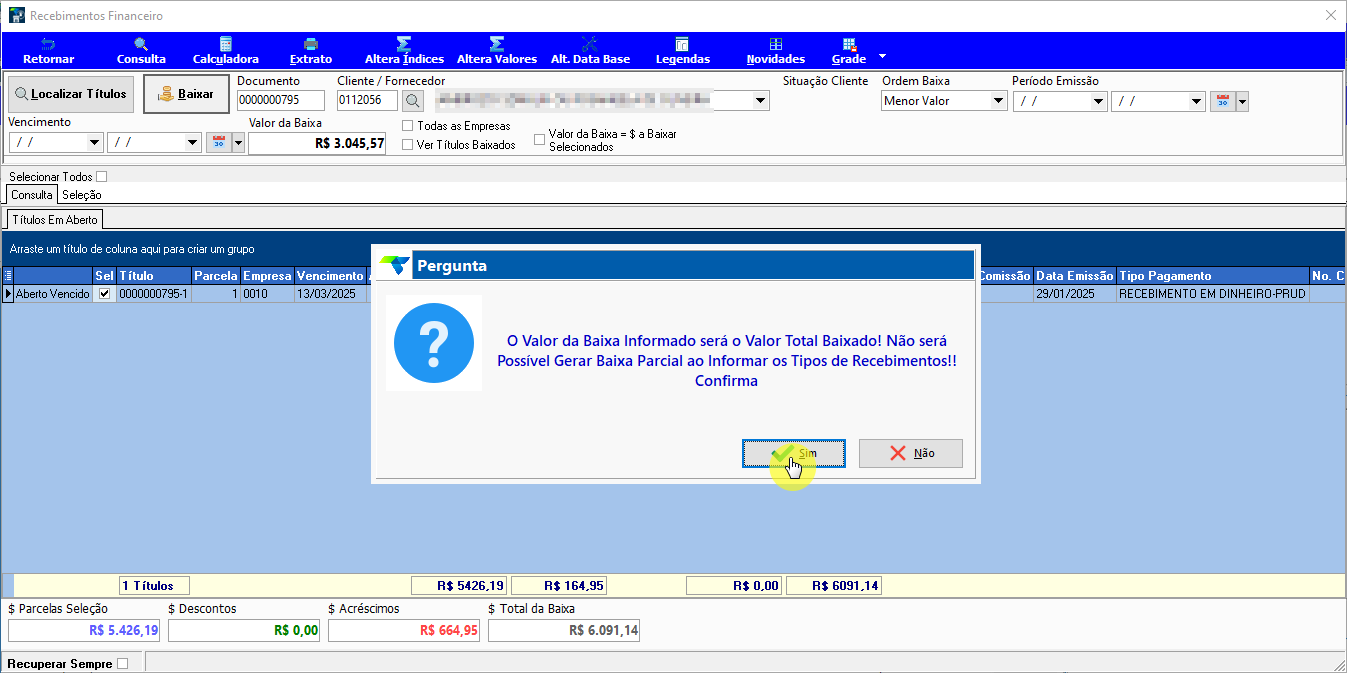
Task: Click the footer total R$ 6091,14
Action: pyautogui.click(x=834, y=586)
